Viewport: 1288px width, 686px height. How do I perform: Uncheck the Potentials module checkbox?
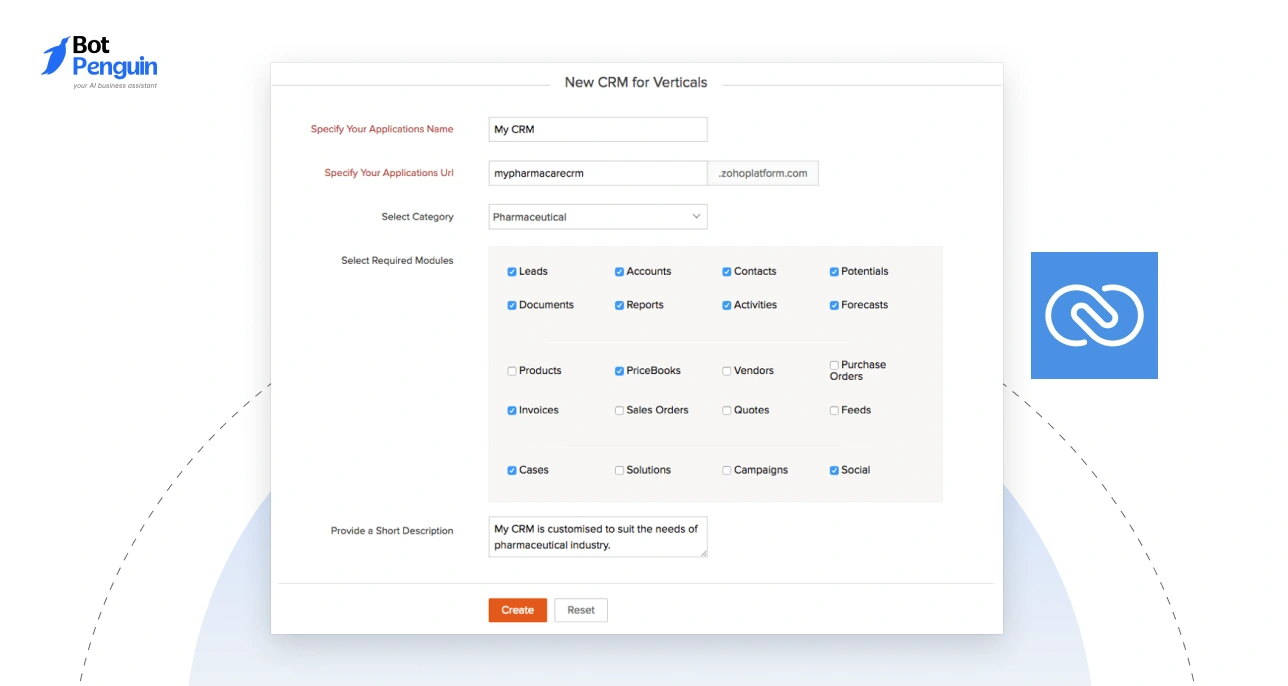(834, 272)
